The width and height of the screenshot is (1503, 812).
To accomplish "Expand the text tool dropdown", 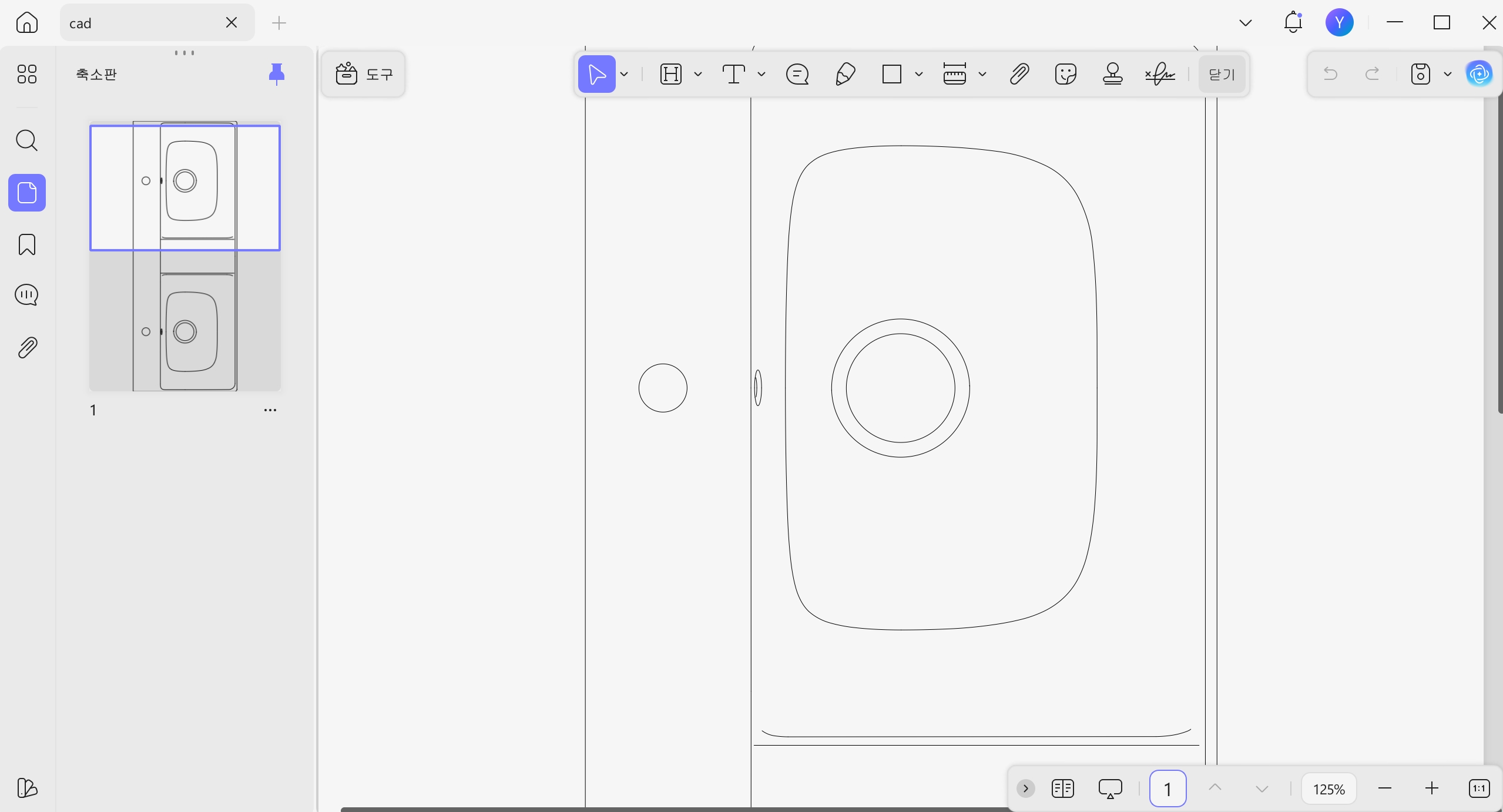I will click(761, 74).
